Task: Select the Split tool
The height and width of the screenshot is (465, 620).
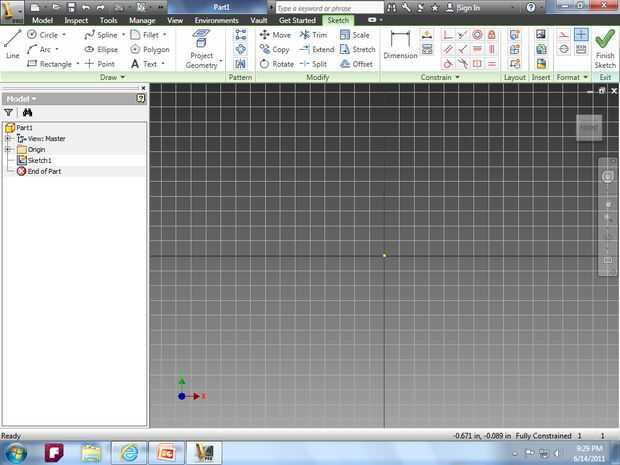Action: coord(313,64)
